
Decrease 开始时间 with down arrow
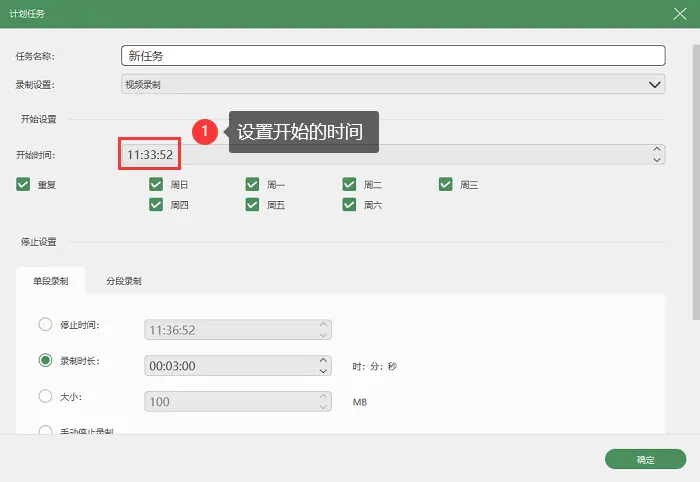point(657,160)
